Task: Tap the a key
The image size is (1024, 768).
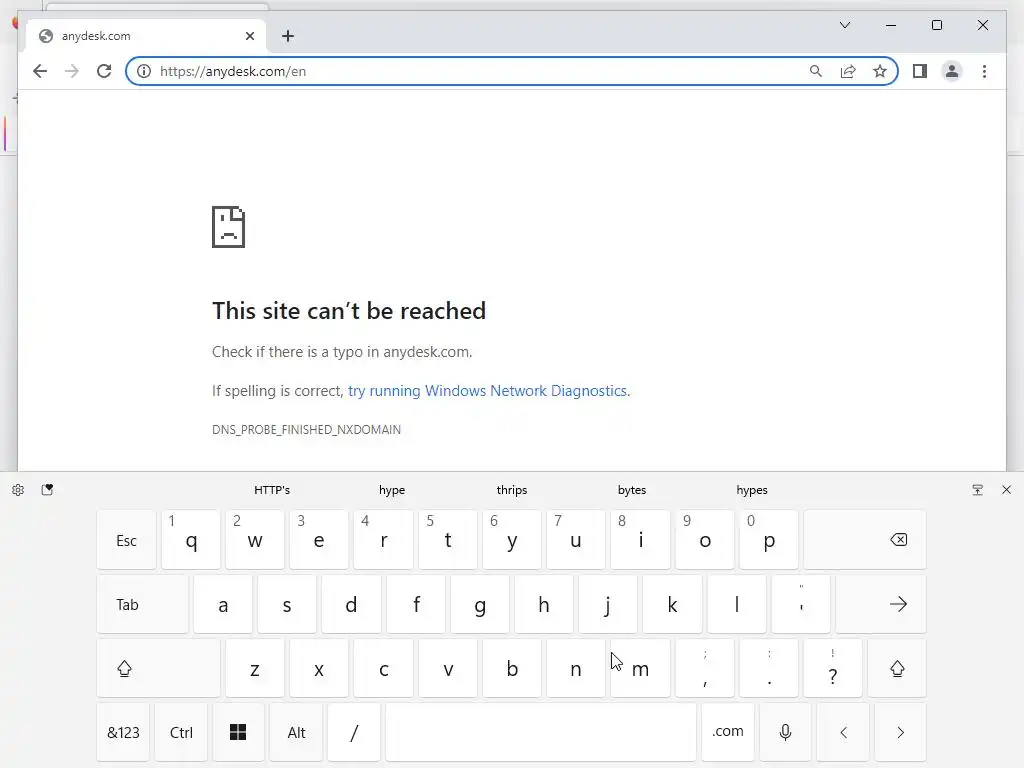Action: pos(223,604)
